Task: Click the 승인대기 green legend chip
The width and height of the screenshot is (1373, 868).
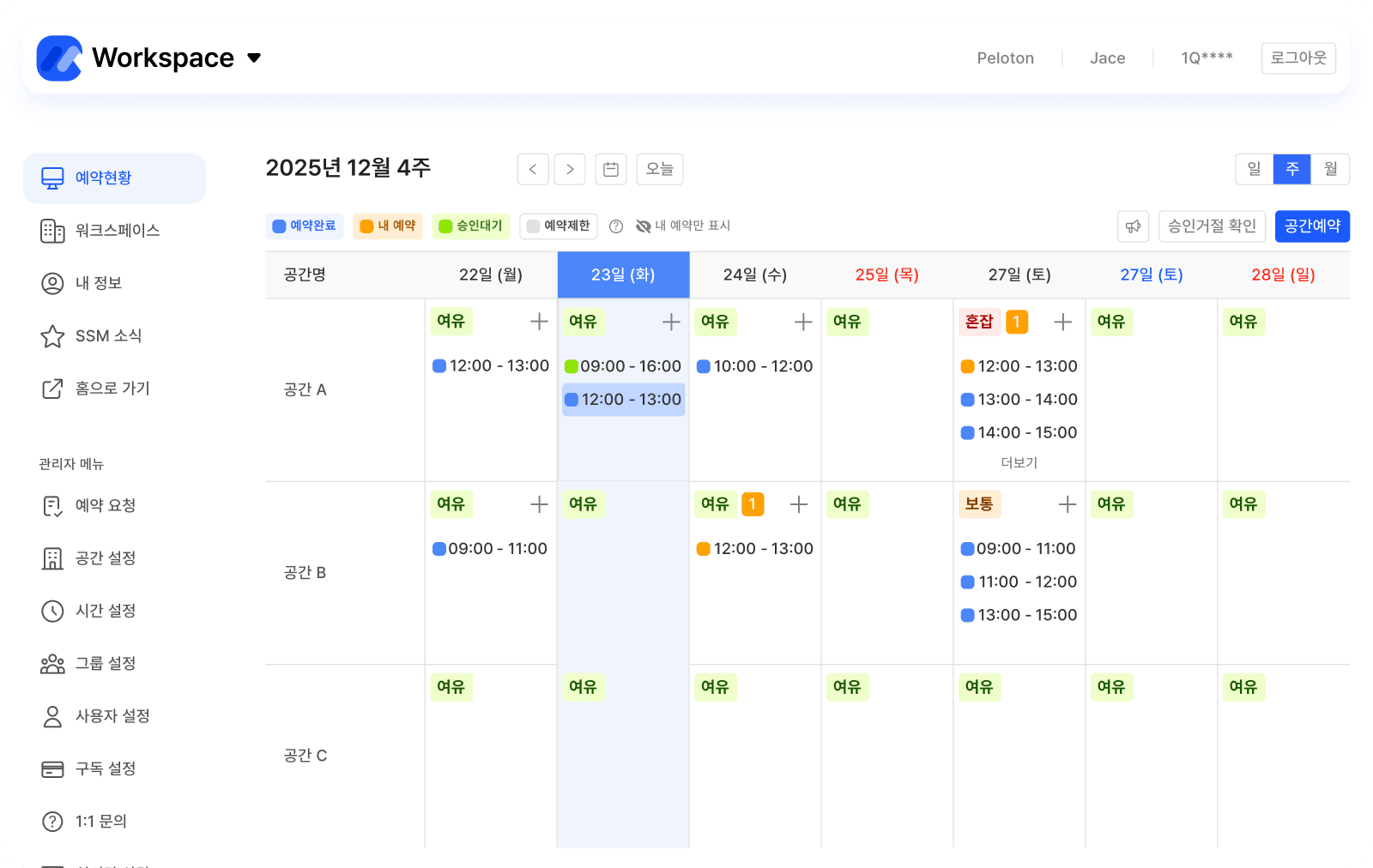Action: [x=471, y=226]
